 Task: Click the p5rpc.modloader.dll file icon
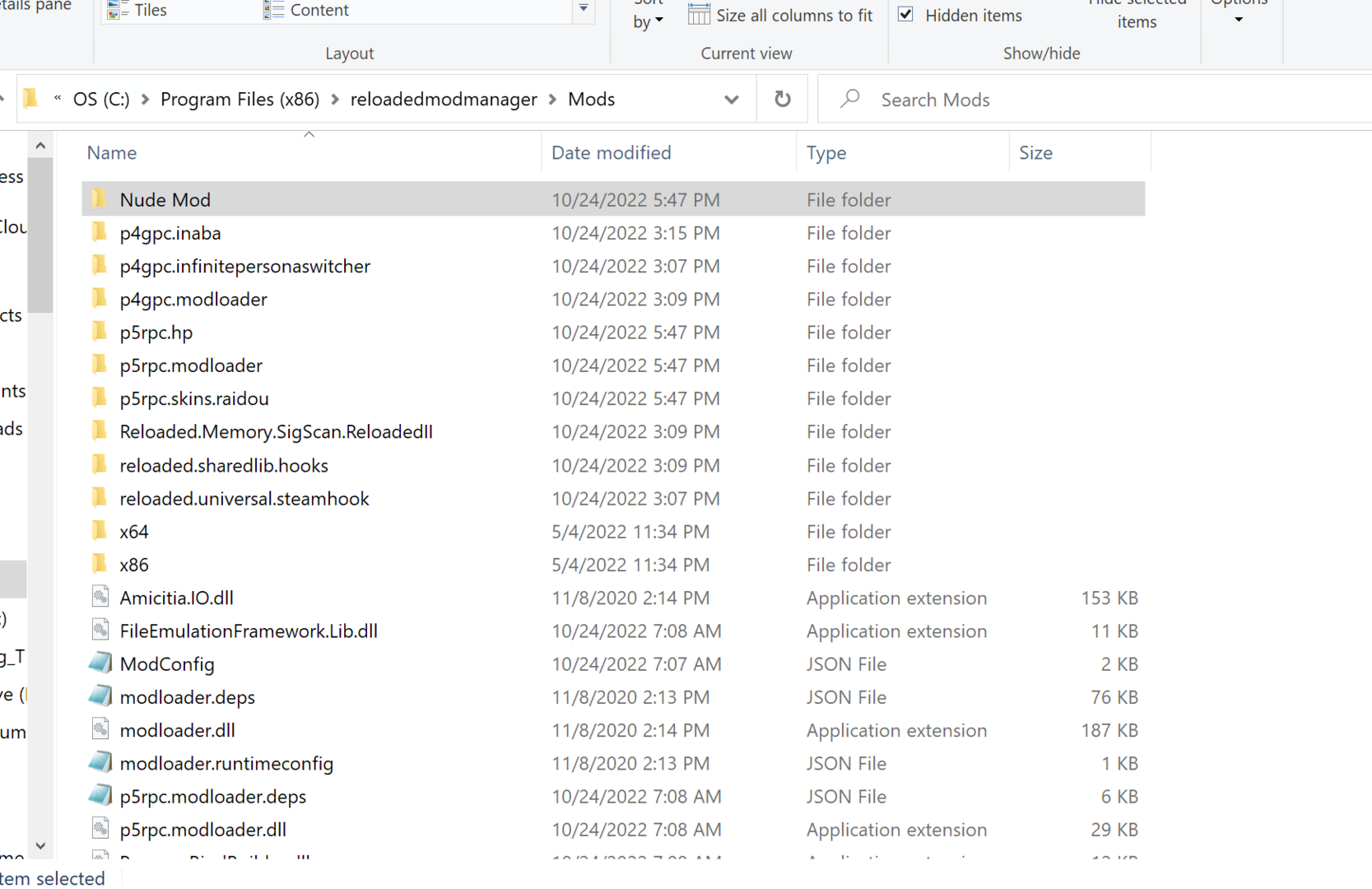[100, 828]
